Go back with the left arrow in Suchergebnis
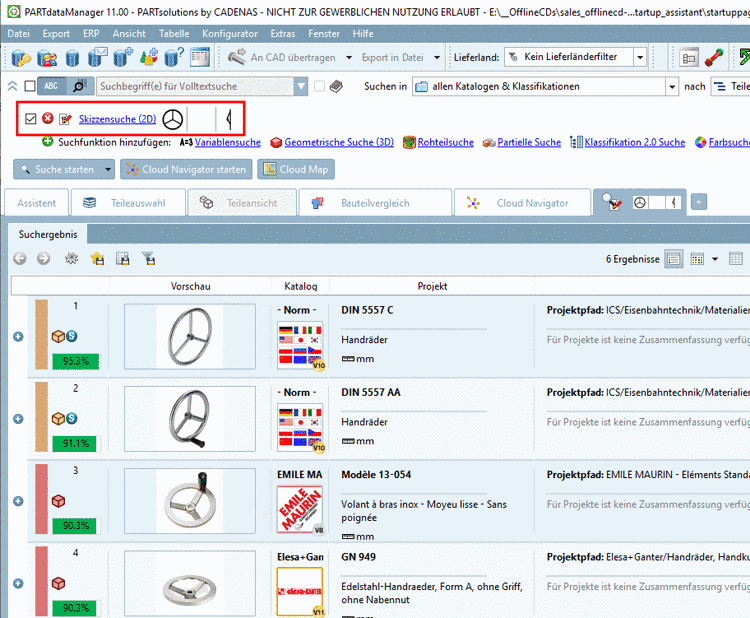This screenshot has width=750, height=618. [20, 259]
